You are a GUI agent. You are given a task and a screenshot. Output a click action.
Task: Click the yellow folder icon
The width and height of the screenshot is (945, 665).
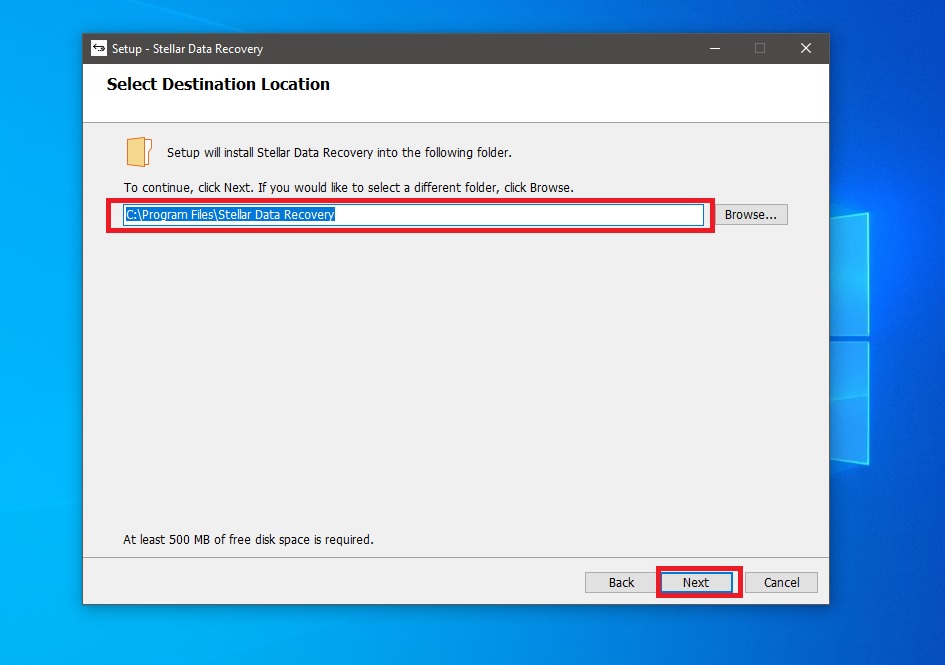(x=139, y=151)
